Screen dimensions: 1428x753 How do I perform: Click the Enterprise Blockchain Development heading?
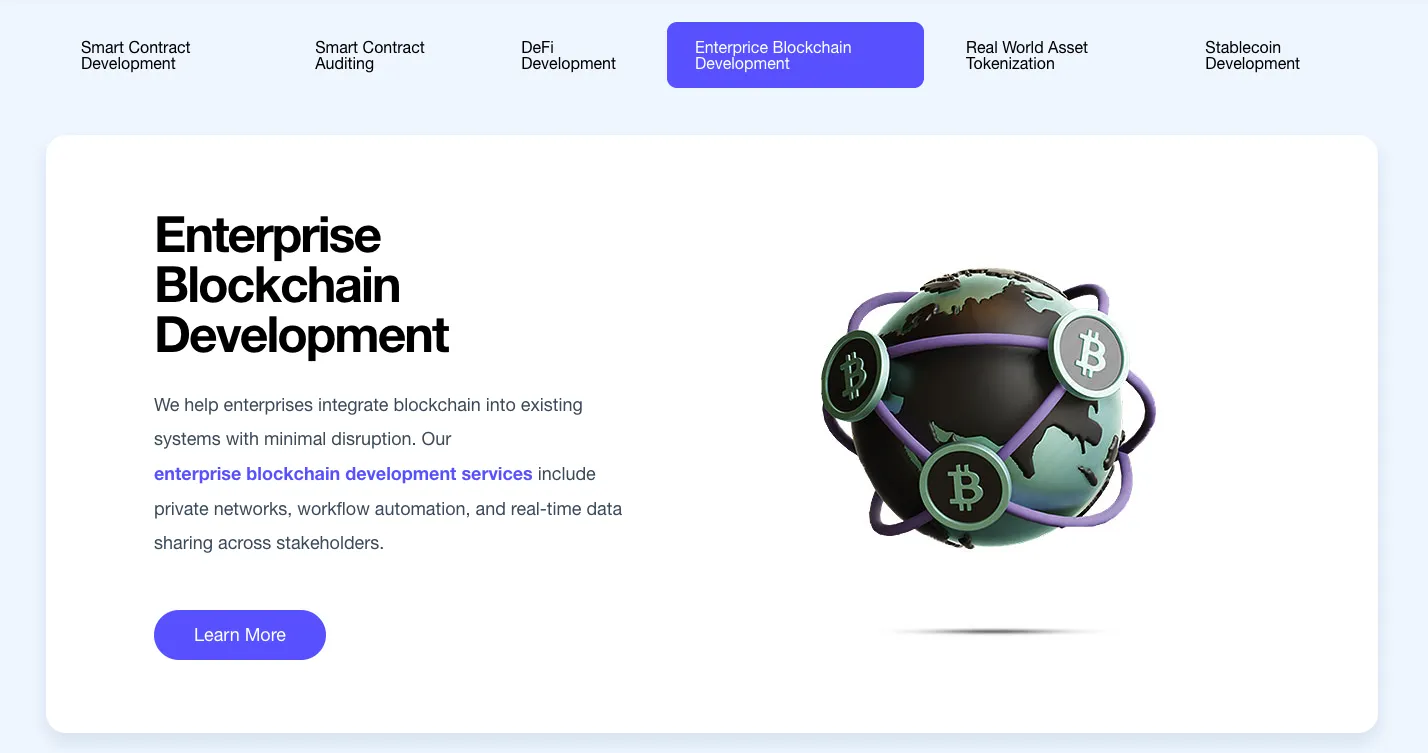click(x=302, y=285)
